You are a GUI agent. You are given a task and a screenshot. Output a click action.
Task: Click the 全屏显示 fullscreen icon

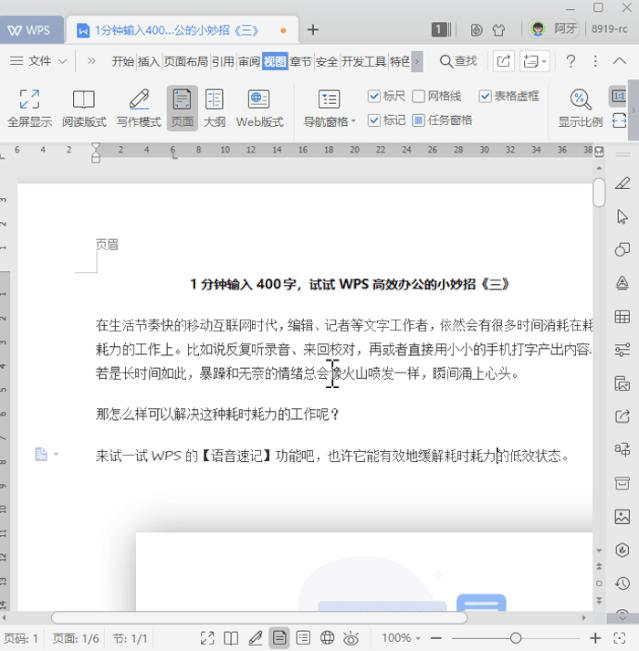[x=29, y=108]
